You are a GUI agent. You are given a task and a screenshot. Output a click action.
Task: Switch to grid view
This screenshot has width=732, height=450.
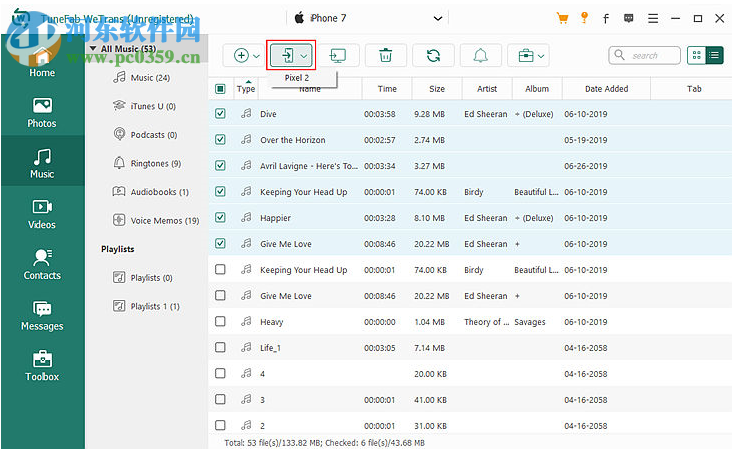coord(697,56)
